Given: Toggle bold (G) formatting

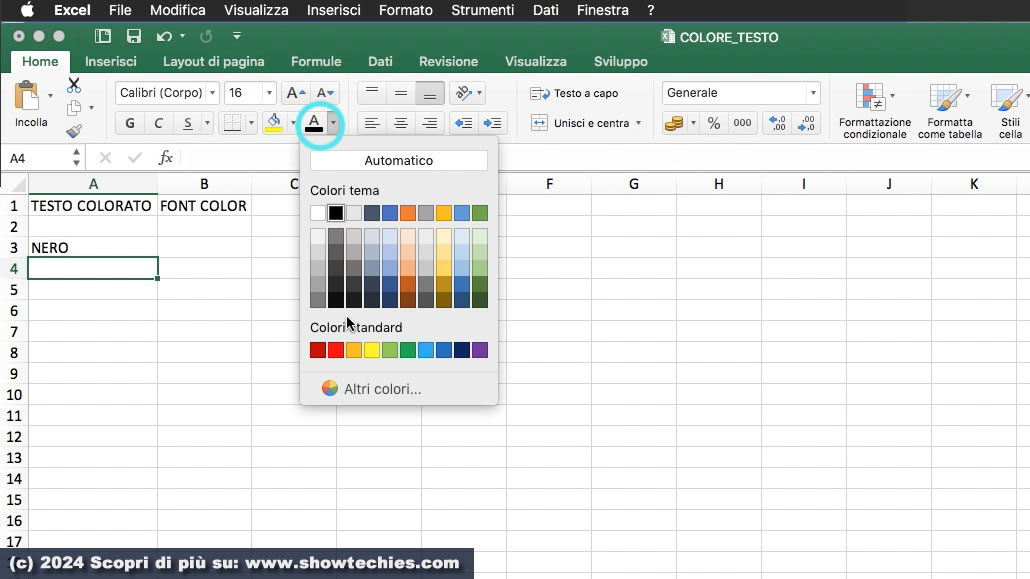Looking at the screenshot, I should pyautogui.click(x=130, y=123).
